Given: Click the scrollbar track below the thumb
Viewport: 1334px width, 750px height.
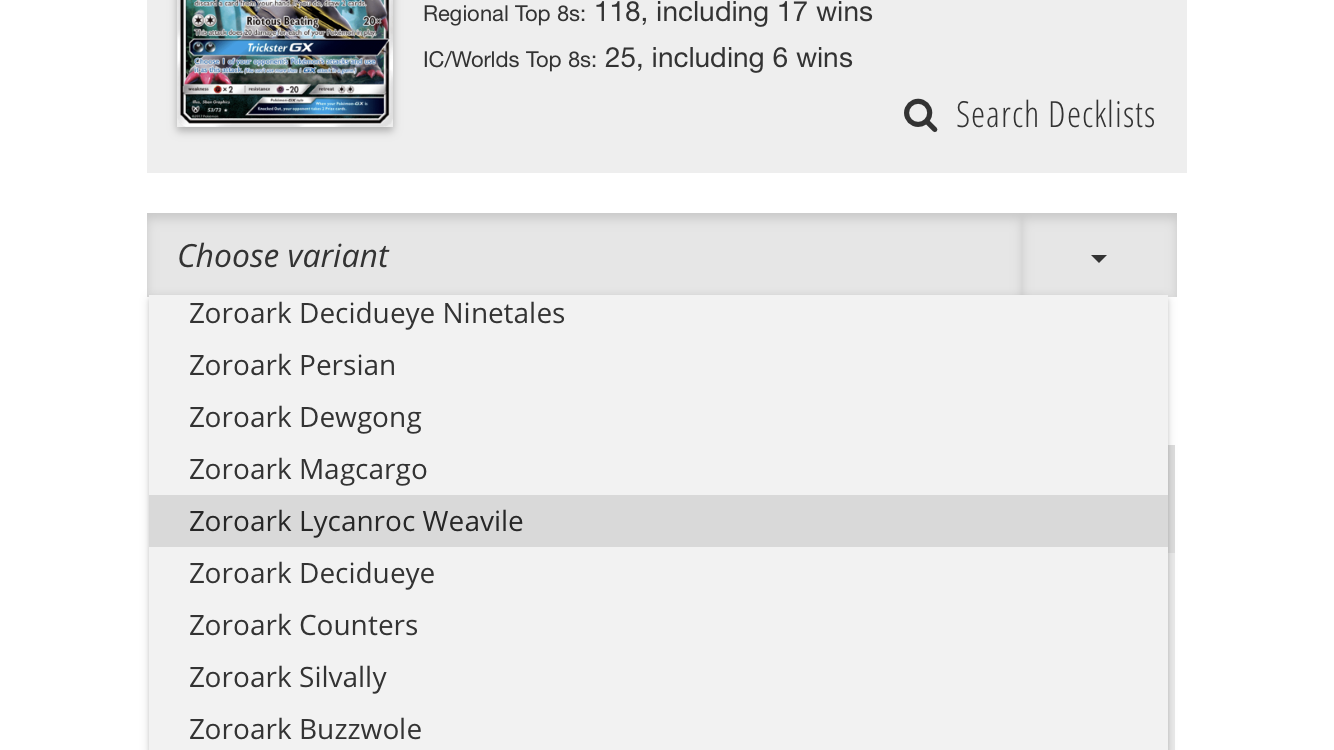Looking at the screenshot, I should click(x=1171, y=650).
